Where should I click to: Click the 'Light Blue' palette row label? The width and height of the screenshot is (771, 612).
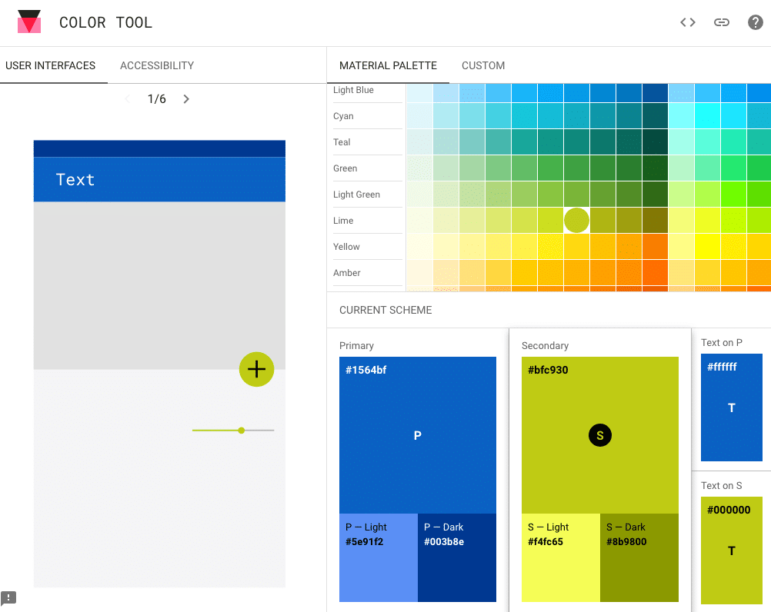coord(353,90)
